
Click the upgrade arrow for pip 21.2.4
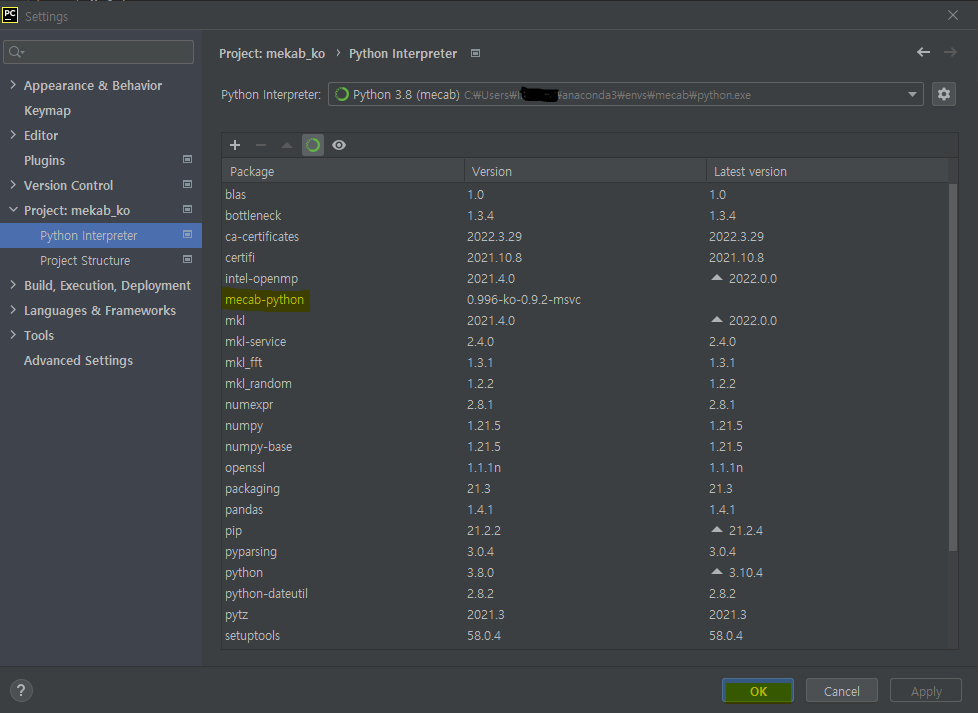tap(717, 530)
